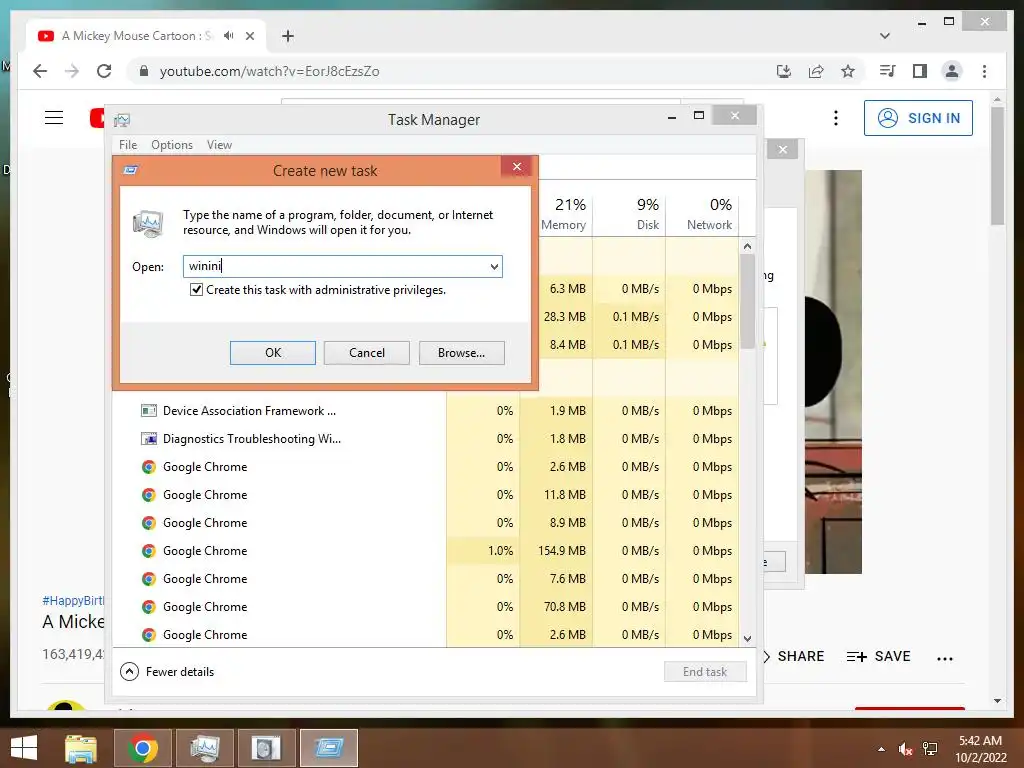Image resolution: width=1024 pixels, height=768 pixels.
Task: Open the Chrome three-dot menu
Action: point(984,71)
